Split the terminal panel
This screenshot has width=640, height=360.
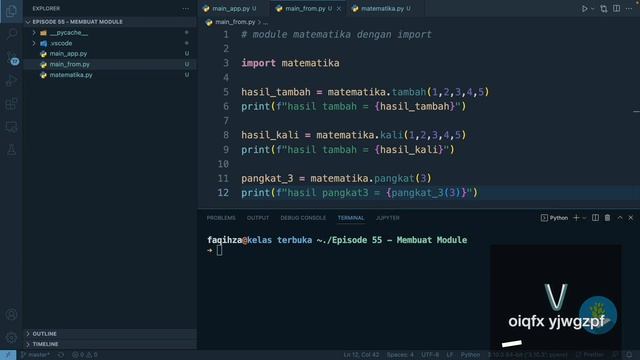pos(596,218)
